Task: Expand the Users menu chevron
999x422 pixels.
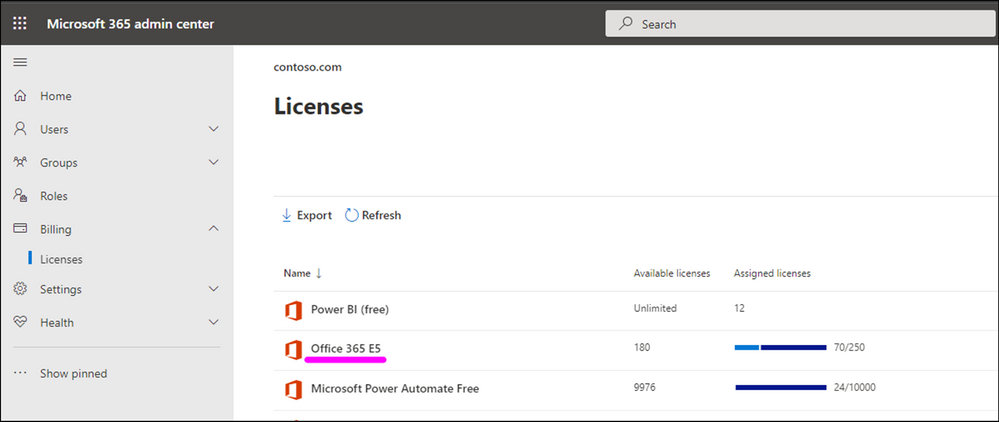Action: click(x=214, y=129)
